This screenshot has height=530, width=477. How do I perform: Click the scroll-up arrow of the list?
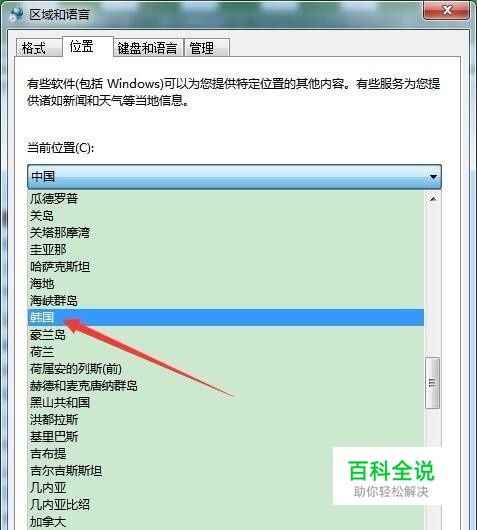[x=433, y=199]
